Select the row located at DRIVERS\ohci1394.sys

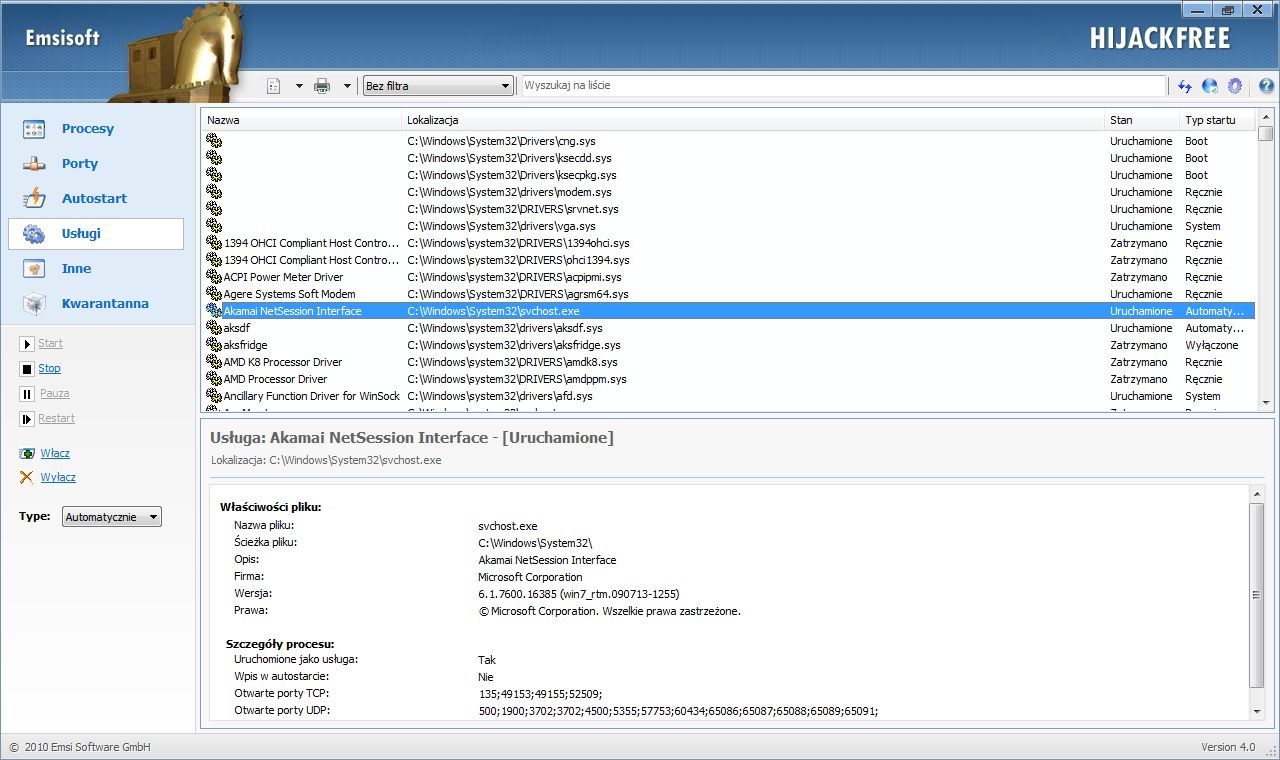coord(729,260)
